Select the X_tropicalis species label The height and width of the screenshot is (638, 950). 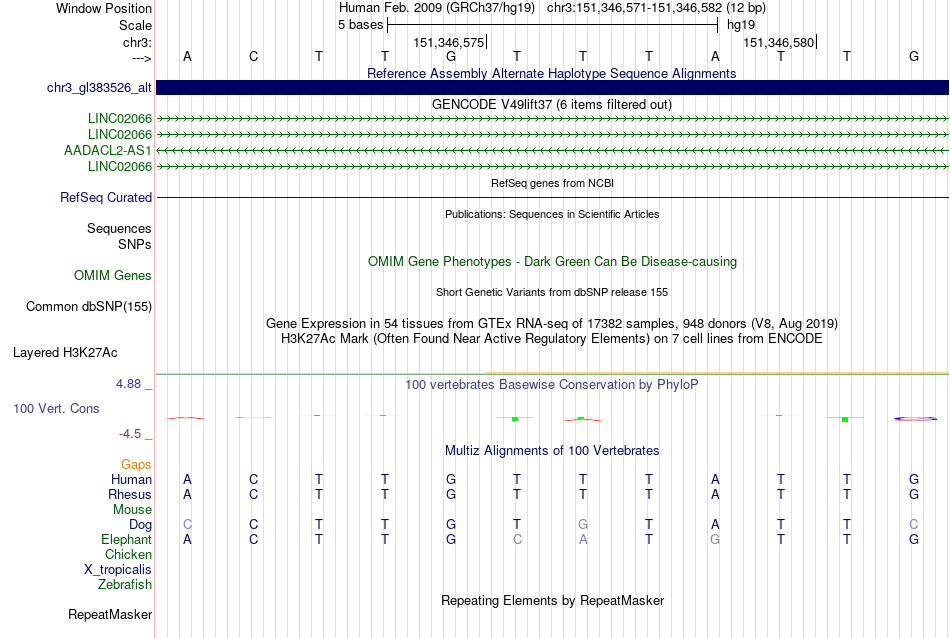tap(118, 570)
